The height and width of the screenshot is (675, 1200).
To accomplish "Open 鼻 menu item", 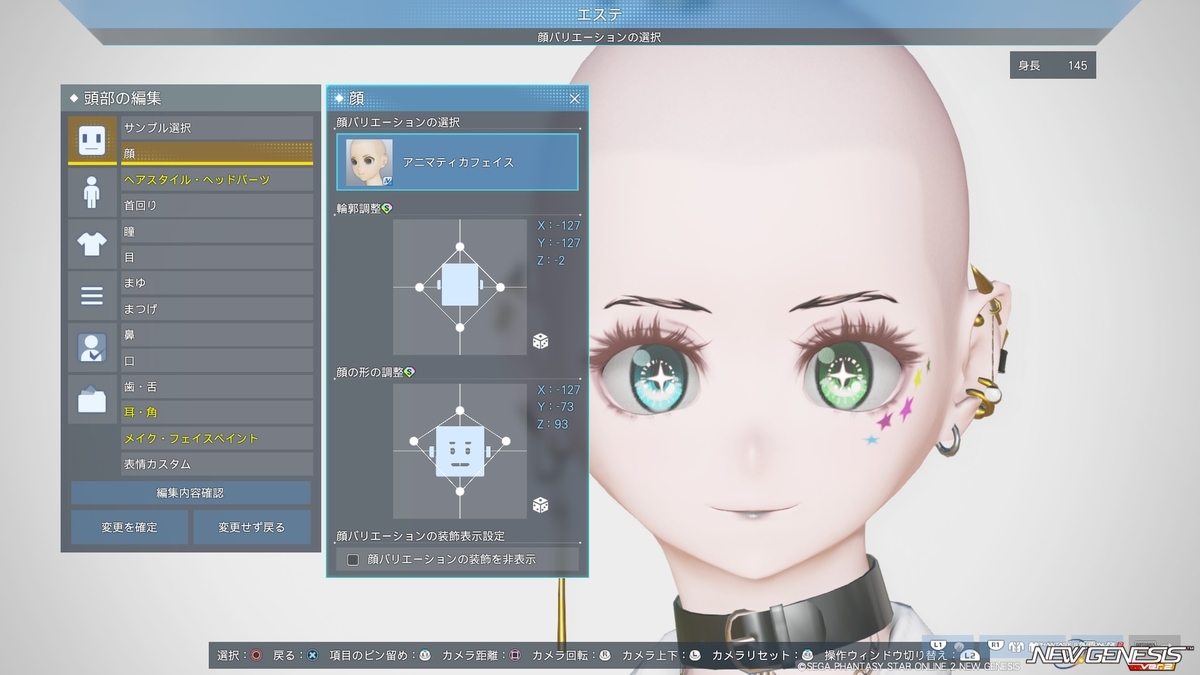I will pos(217,335).
